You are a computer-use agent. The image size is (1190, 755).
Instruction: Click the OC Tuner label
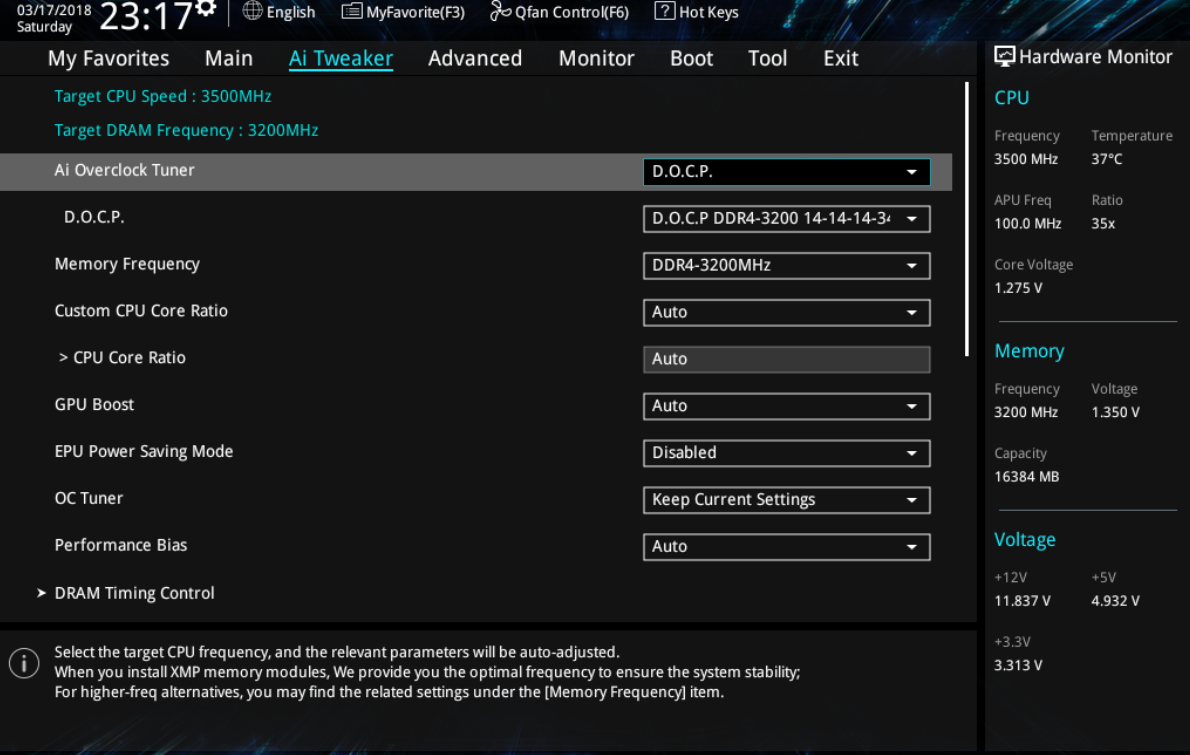pyautogui.click(x=88, y=499)
